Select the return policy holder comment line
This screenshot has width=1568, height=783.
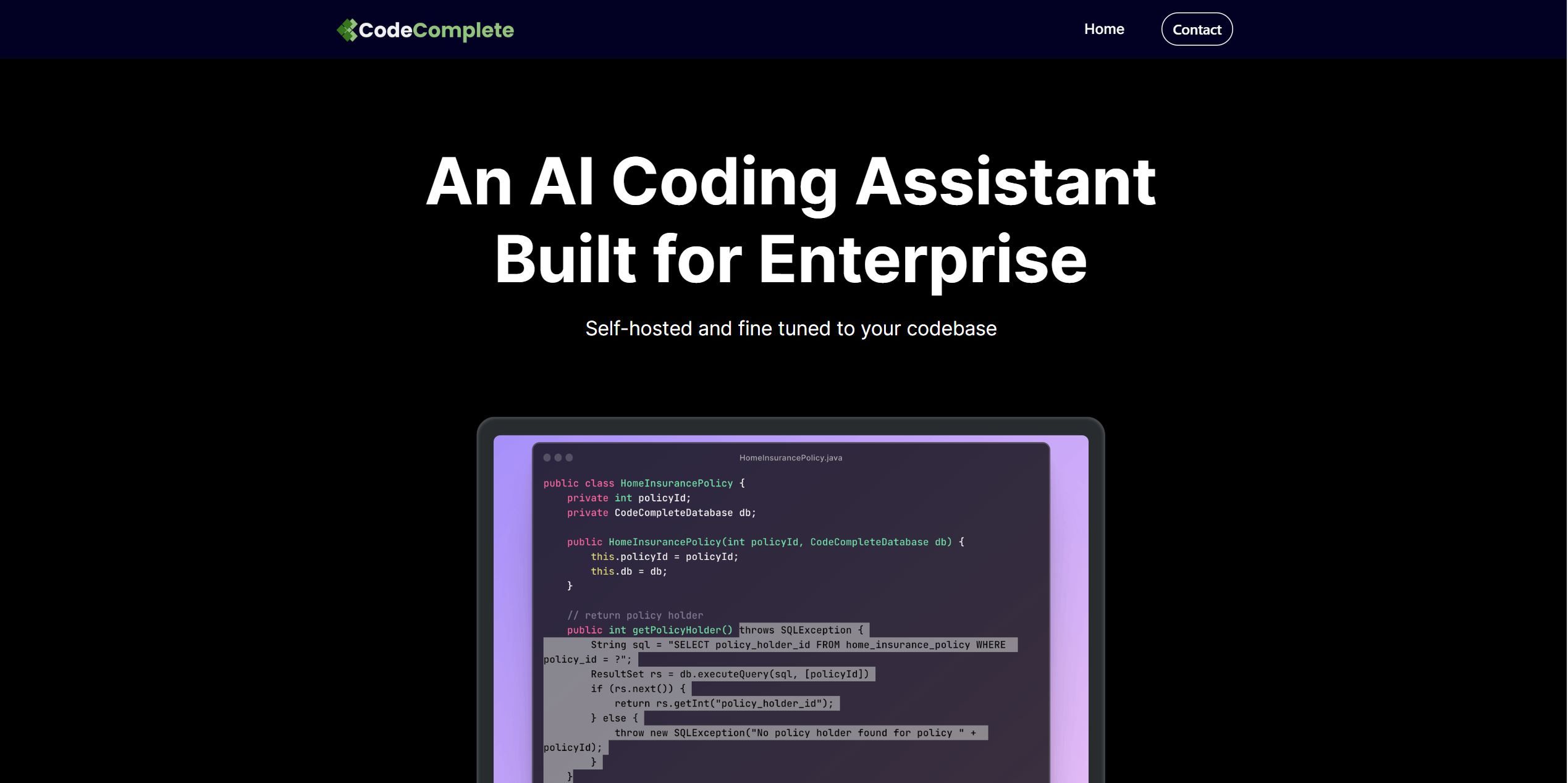point(635,615)
